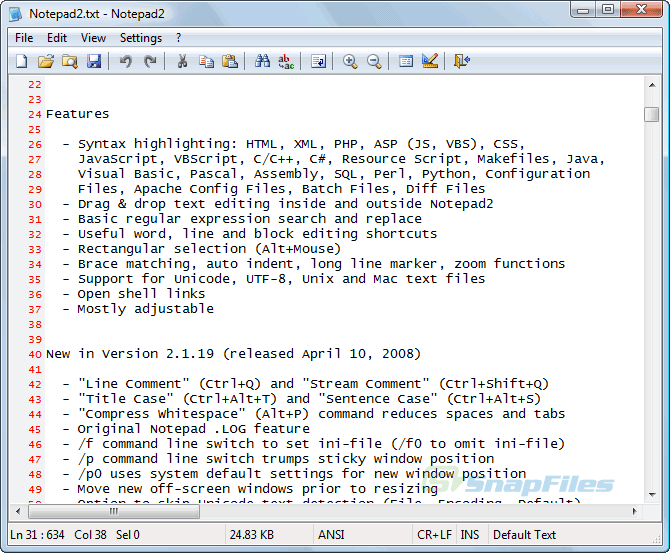670x553 pixels.
Task: Click the horizontal scrollbar thumb
Action: (x=114, y=511)
